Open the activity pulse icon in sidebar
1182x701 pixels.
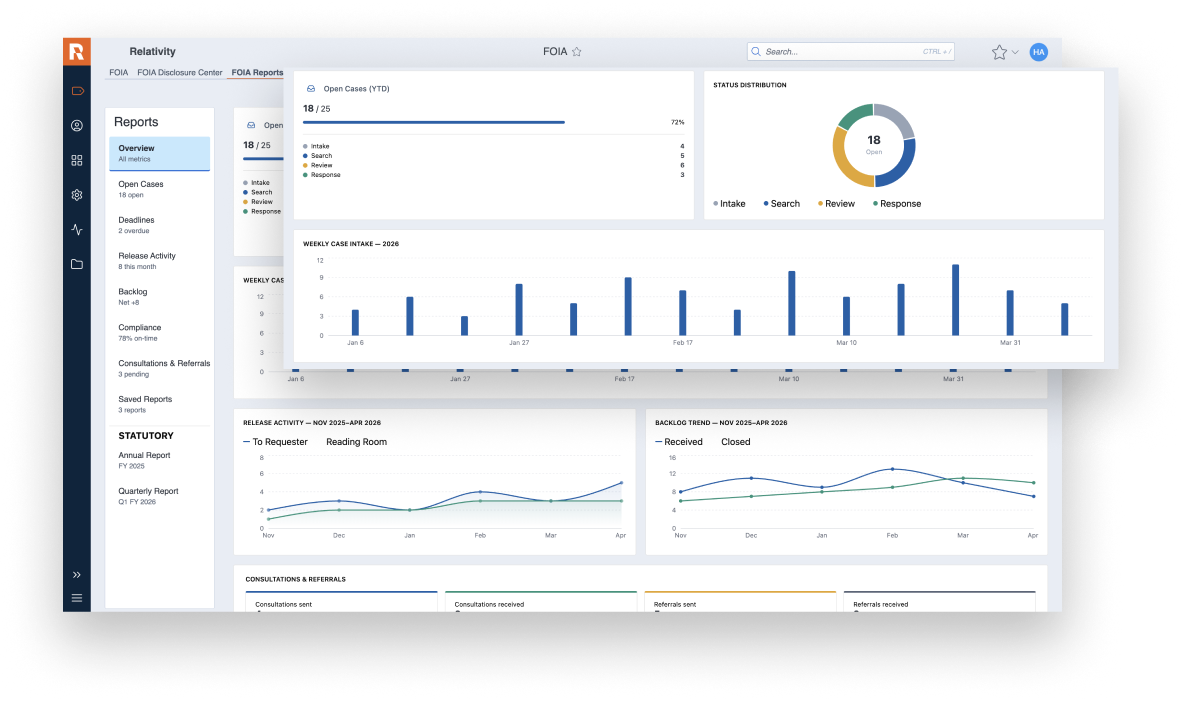[x=77, y=230]
